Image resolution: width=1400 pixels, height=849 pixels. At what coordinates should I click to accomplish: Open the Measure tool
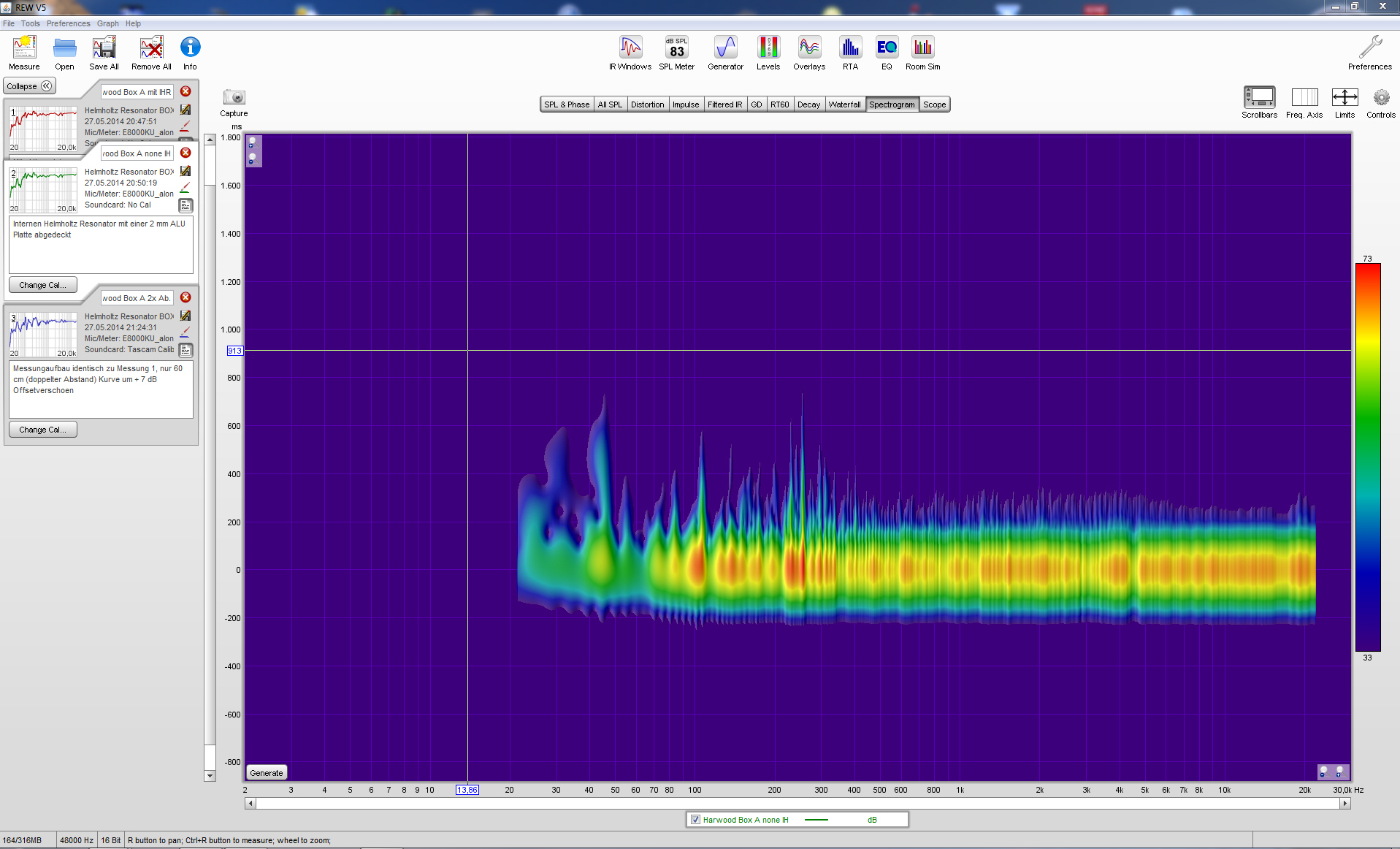24,53
